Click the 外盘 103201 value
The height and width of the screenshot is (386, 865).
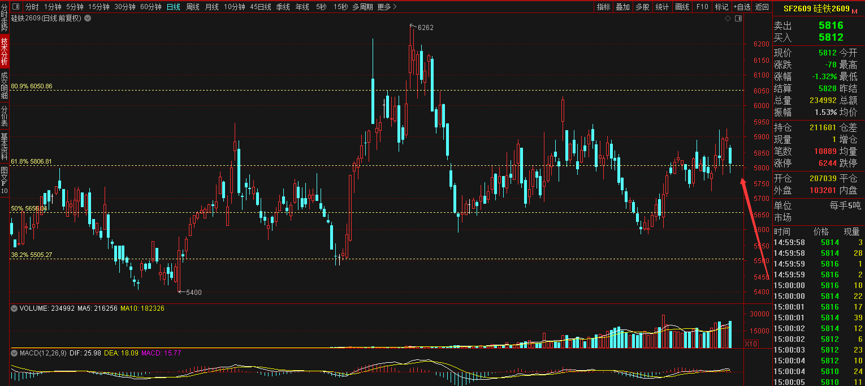tap(824, 190)
